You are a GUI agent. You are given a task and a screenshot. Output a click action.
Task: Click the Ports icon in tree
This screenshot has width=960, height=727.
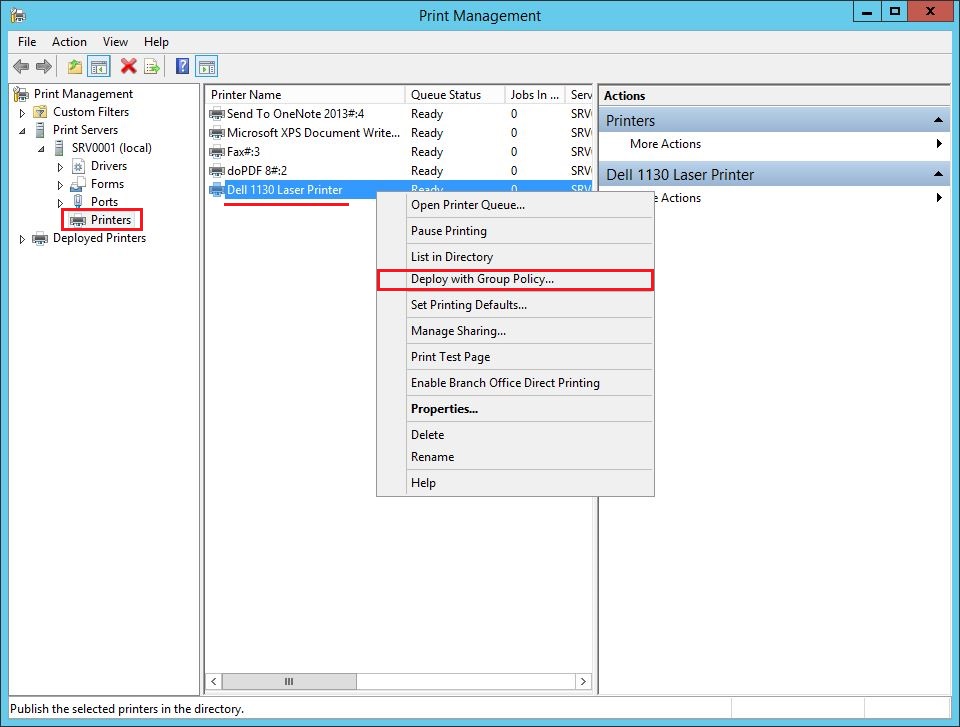pos(79,202)
